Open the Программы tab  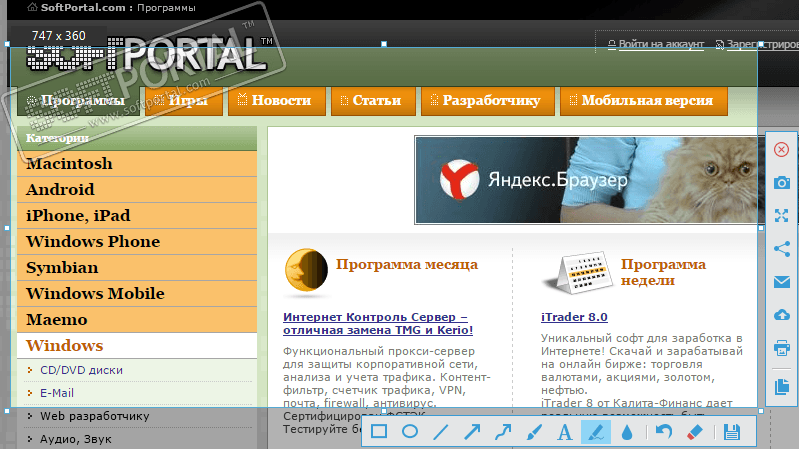pyautogui.click(x=78, y=101)
